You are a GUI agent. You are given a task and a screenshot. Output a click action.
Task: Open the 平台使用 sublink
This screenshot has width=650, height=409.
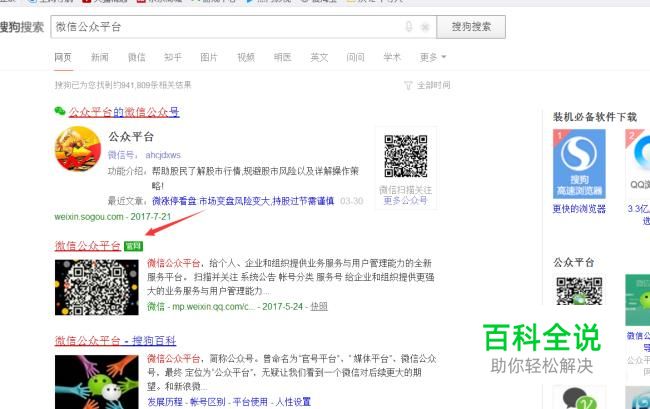coord(250,402)
